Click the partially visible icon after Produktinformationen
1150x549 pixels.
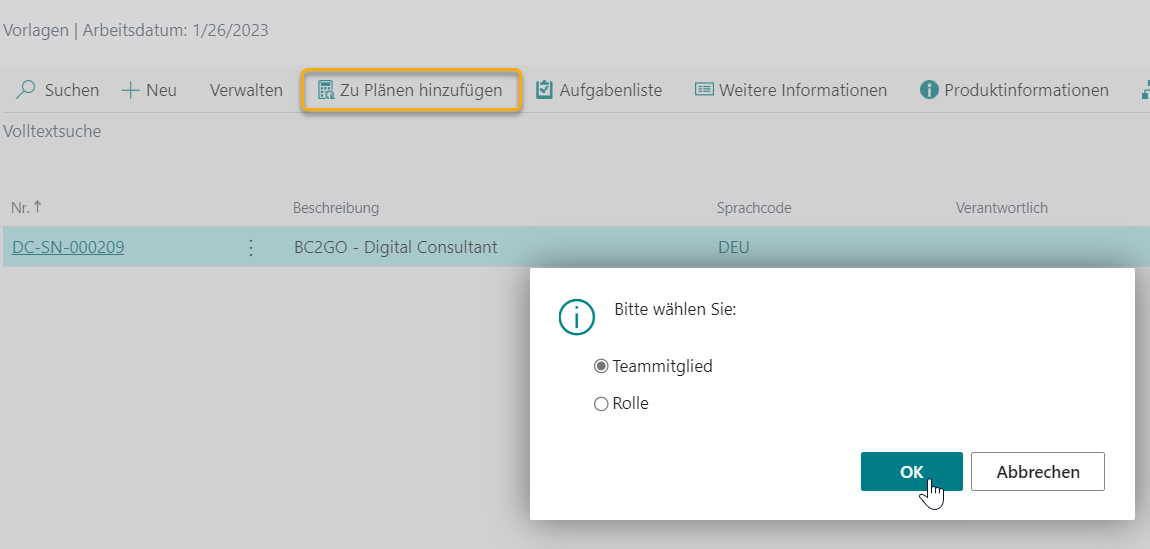pyautogui.click(x=1144, y=90)
